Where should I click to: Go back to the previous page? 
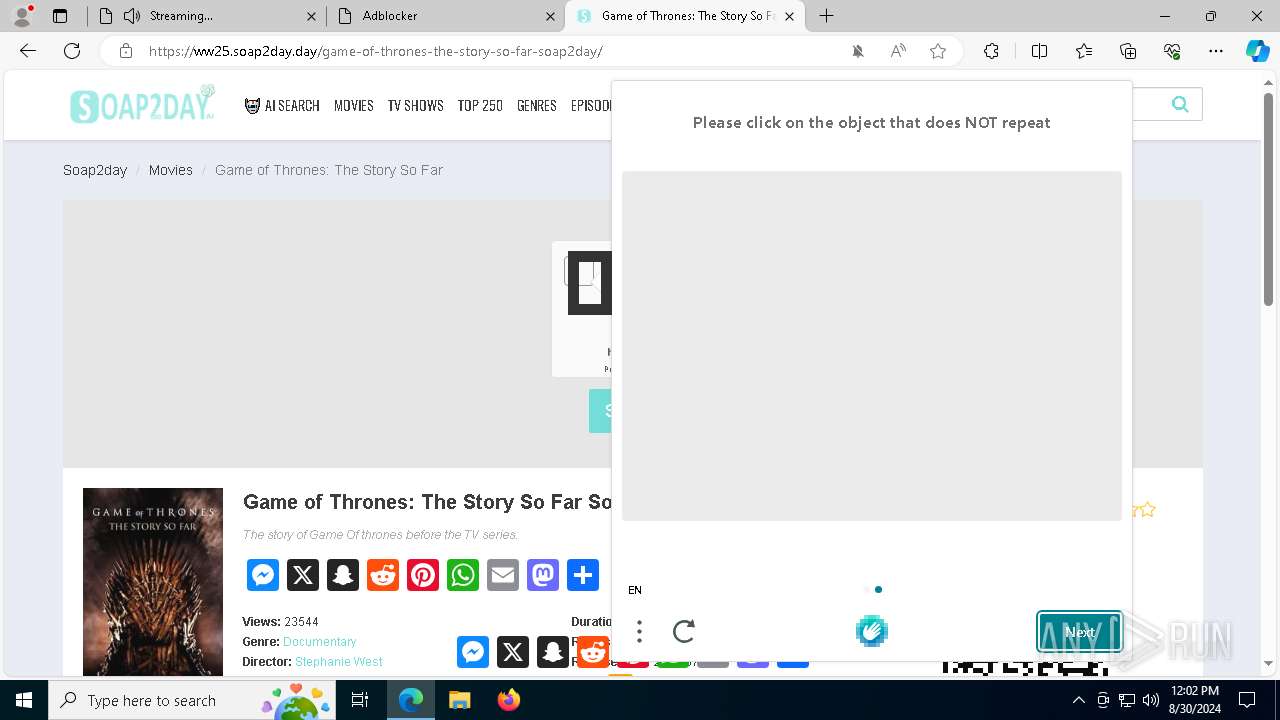pyautogui.click(x=28, y=51)
